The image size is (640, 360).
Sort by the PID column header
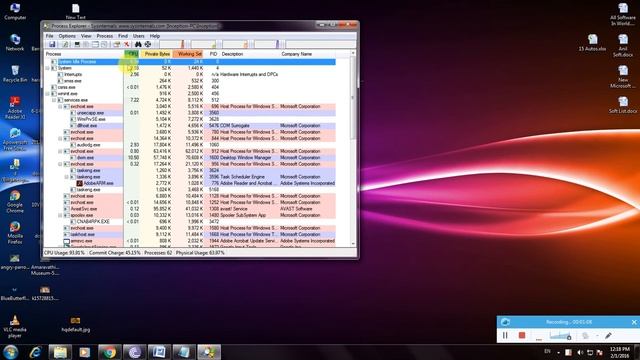pos(212,54)
